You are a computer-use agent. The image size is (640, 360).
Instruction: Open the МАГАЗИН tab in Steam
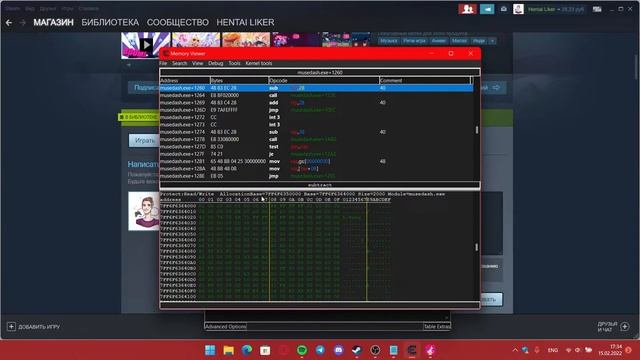point(53,22)
